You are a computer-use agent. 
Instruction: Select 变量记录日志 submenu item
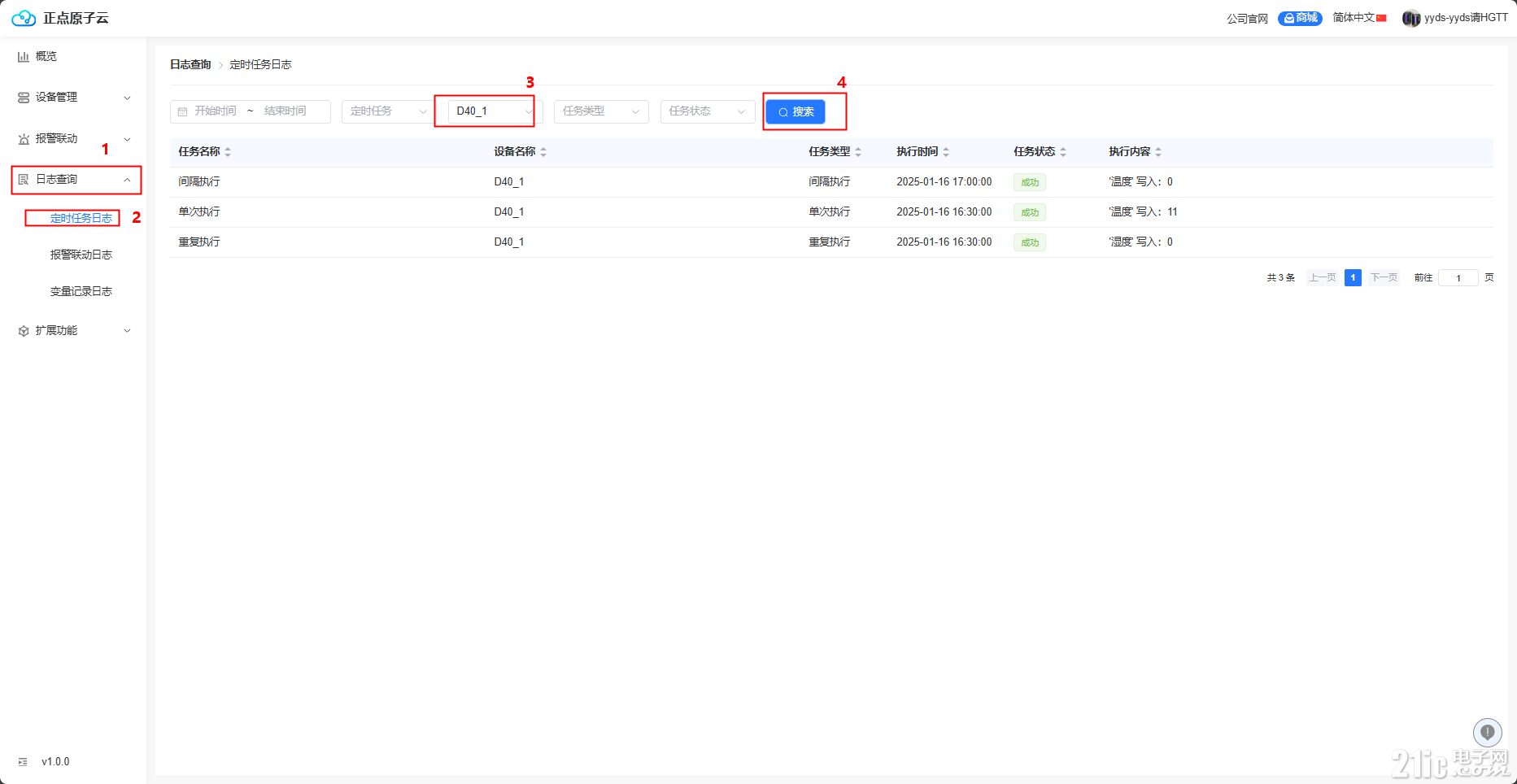pos(81,291)
